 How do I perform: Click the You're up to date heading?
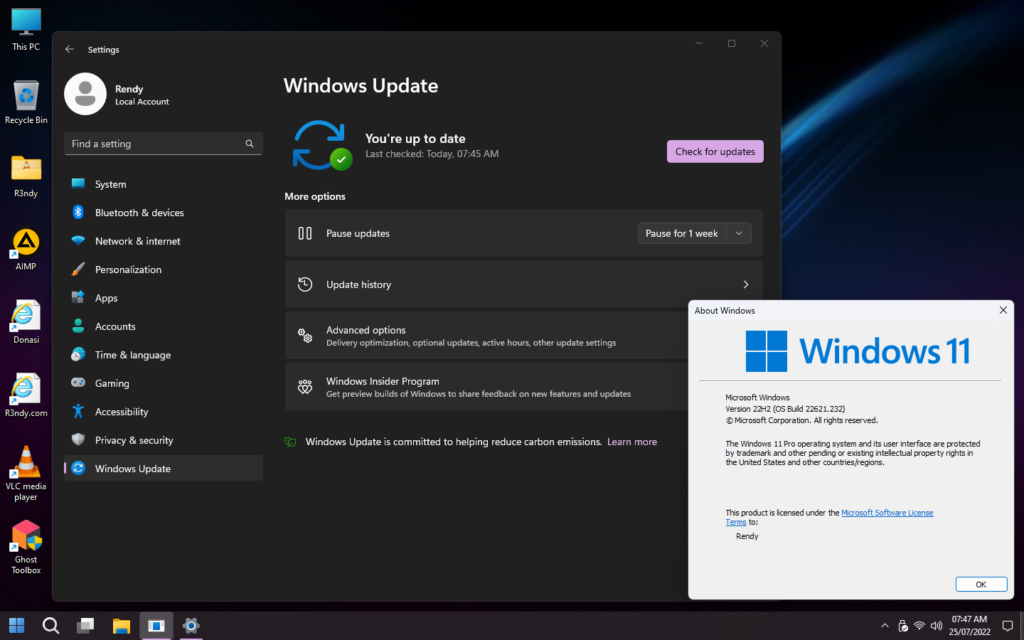415,138
